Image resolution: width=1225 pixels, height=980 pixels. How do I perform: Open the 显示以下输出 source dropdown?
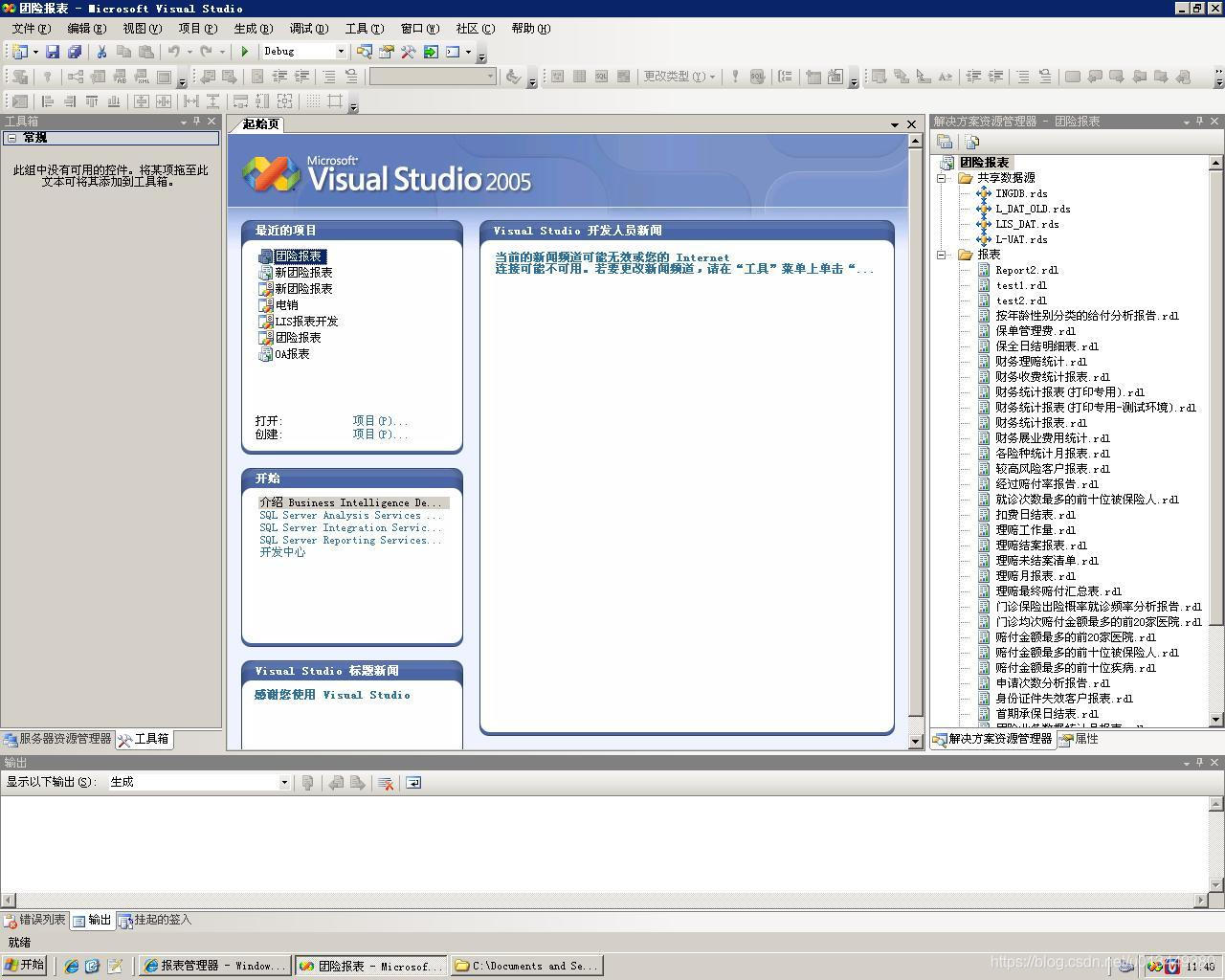[284, 783]
